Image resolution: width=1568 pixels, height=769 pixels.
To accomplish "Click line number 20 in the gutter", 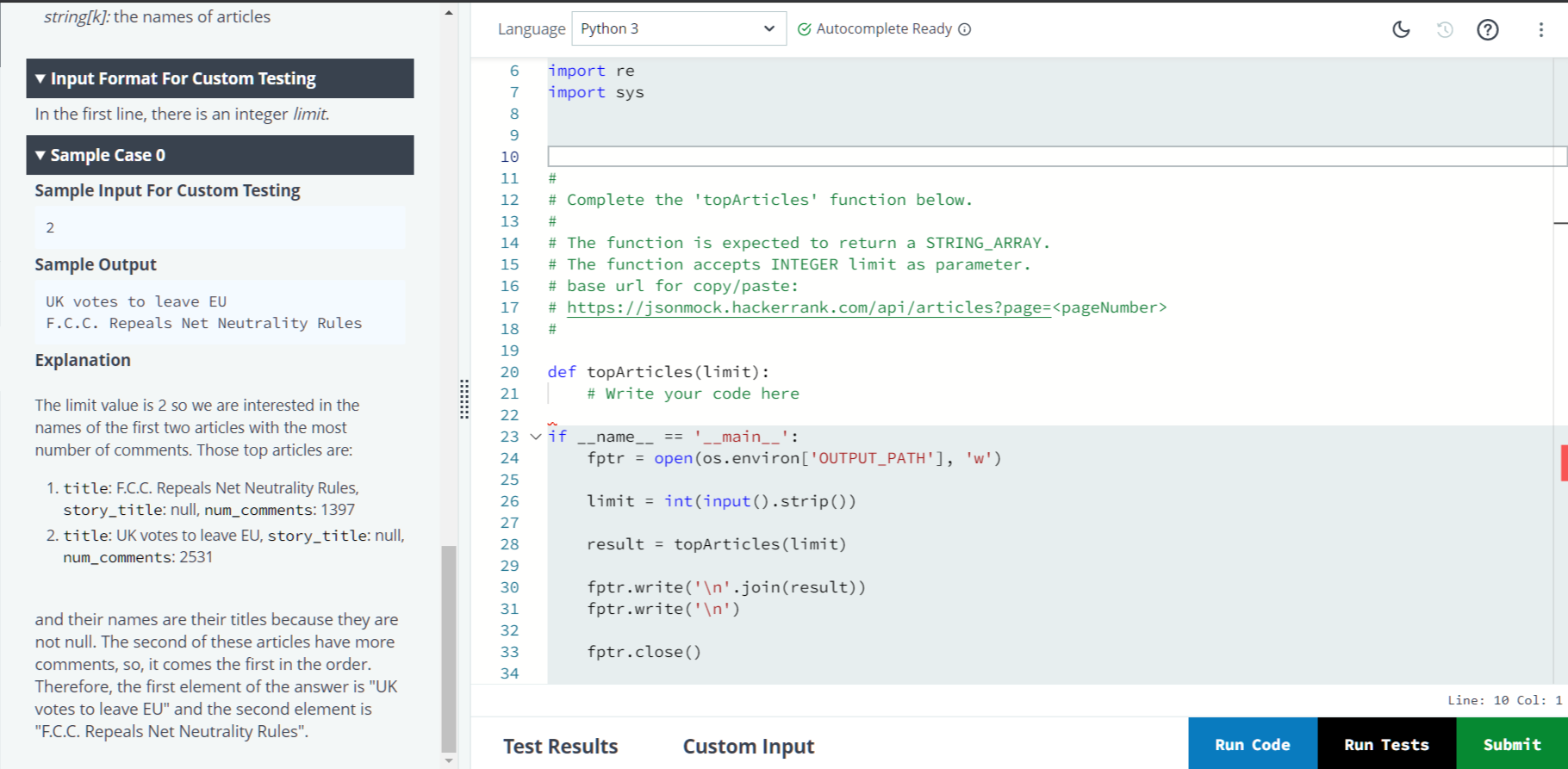I will 509,372.
